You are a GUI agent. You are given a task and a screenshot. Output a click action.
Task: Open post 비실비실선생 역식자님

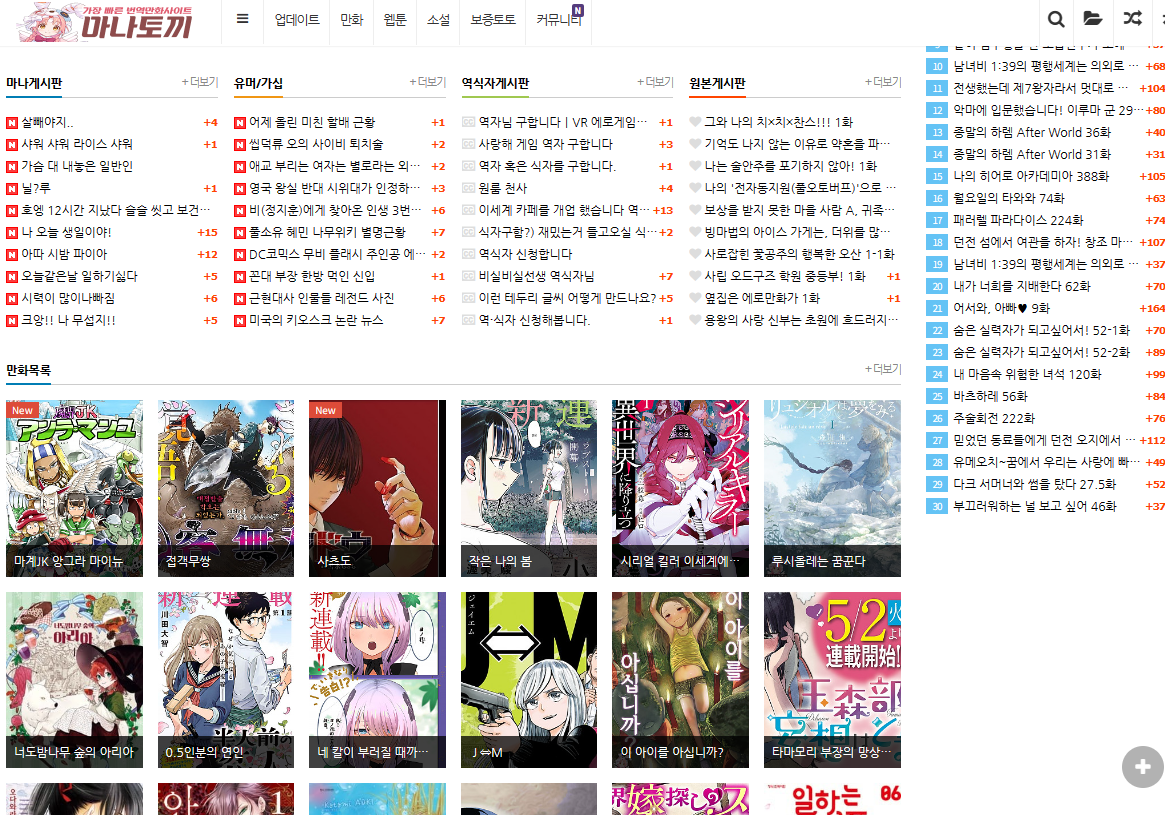pos(536,276)
